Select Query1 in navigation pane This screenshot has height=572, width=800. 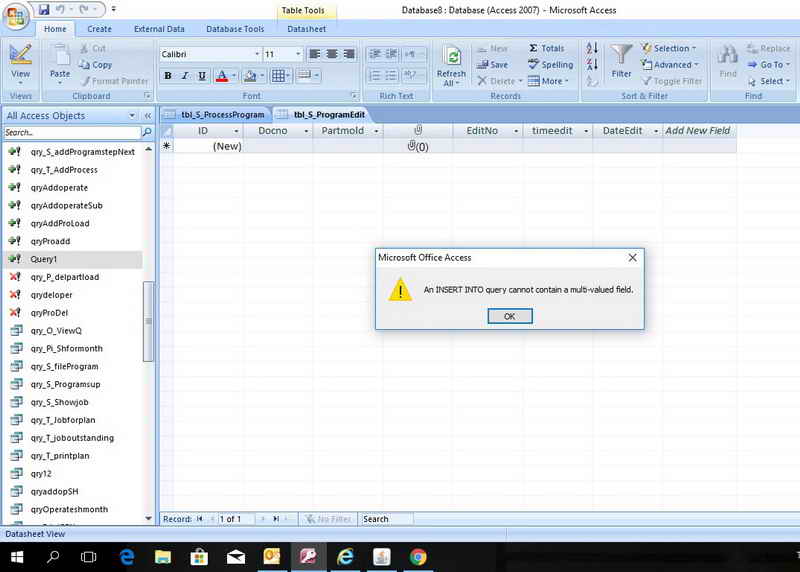(73, 259)
